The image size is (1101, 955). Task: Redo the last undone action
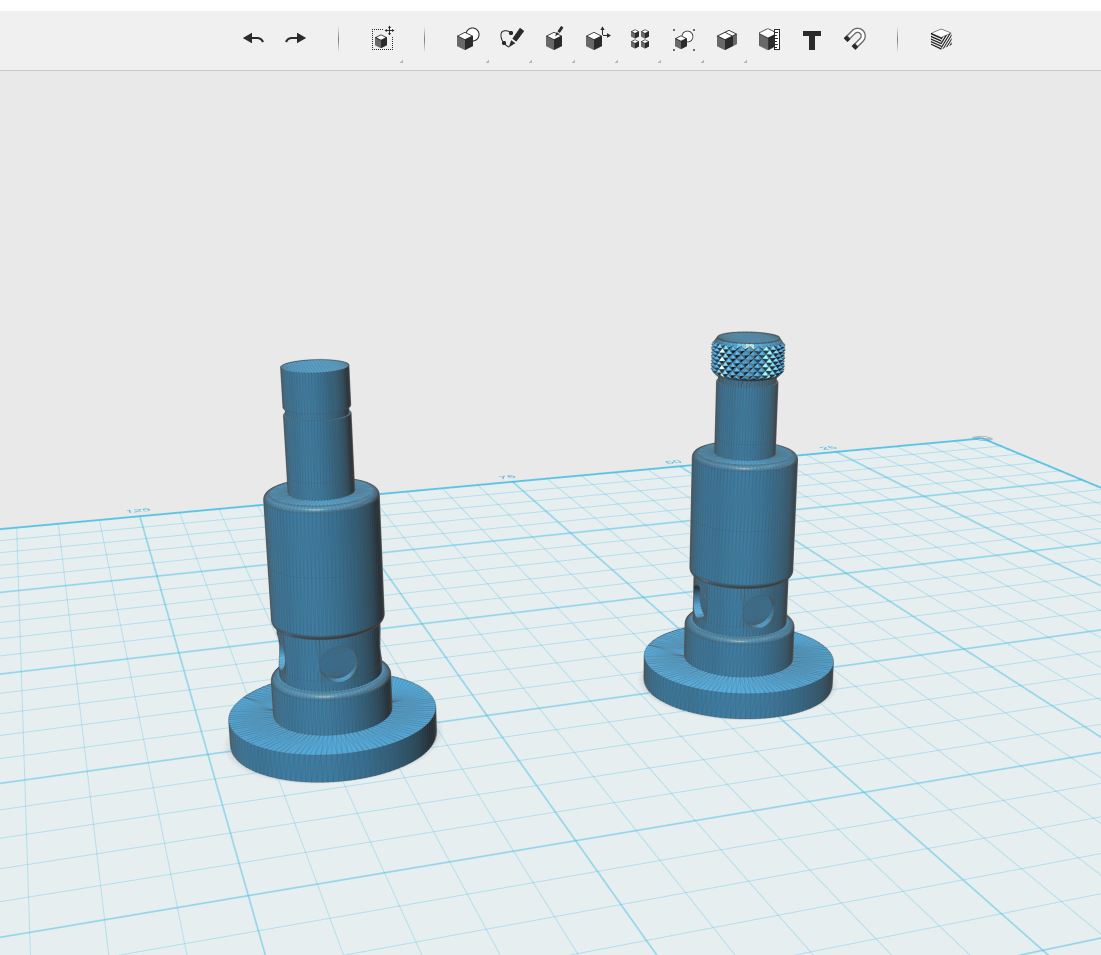[x=295, y=39]
